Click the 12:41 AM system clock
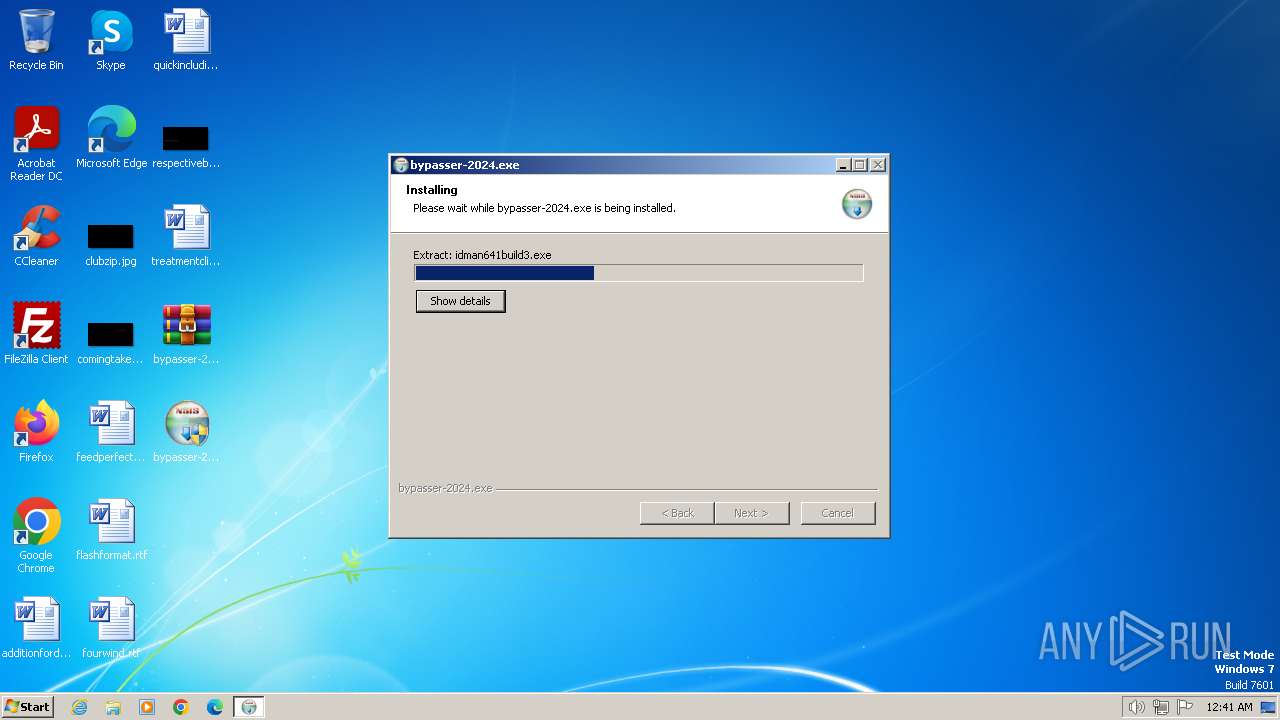Image resolution: width=1280 pixels, height=720 pixels. (x=1229, y=707)
